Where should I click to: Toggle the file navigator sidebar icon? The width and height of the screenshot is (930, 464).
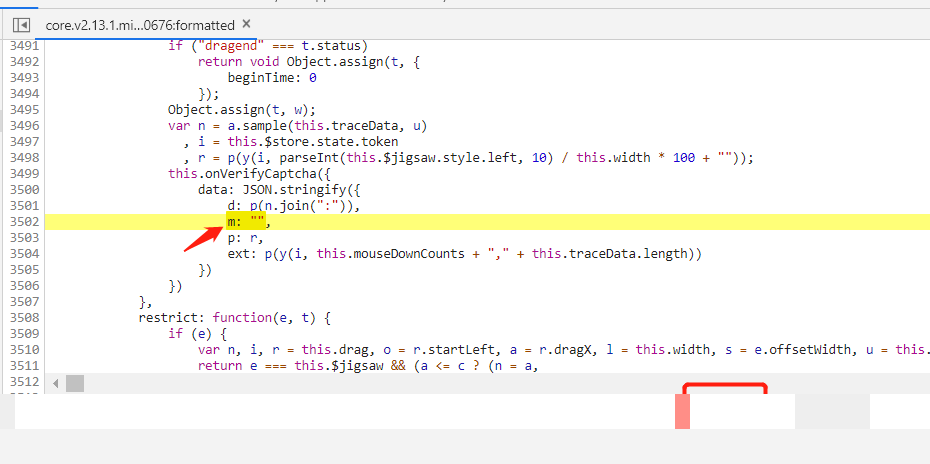point(21,24)
